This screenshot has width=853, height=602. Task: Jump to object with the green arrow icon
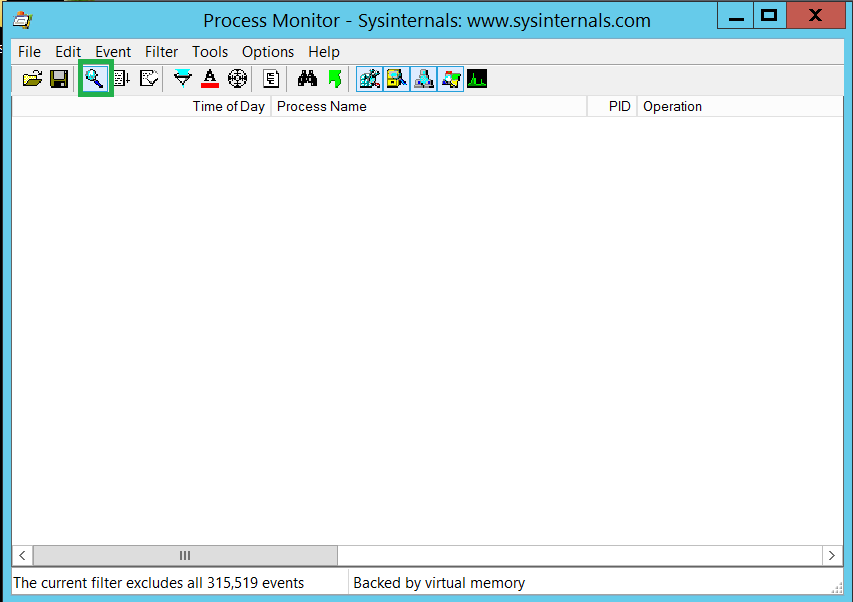coord(335,79)
